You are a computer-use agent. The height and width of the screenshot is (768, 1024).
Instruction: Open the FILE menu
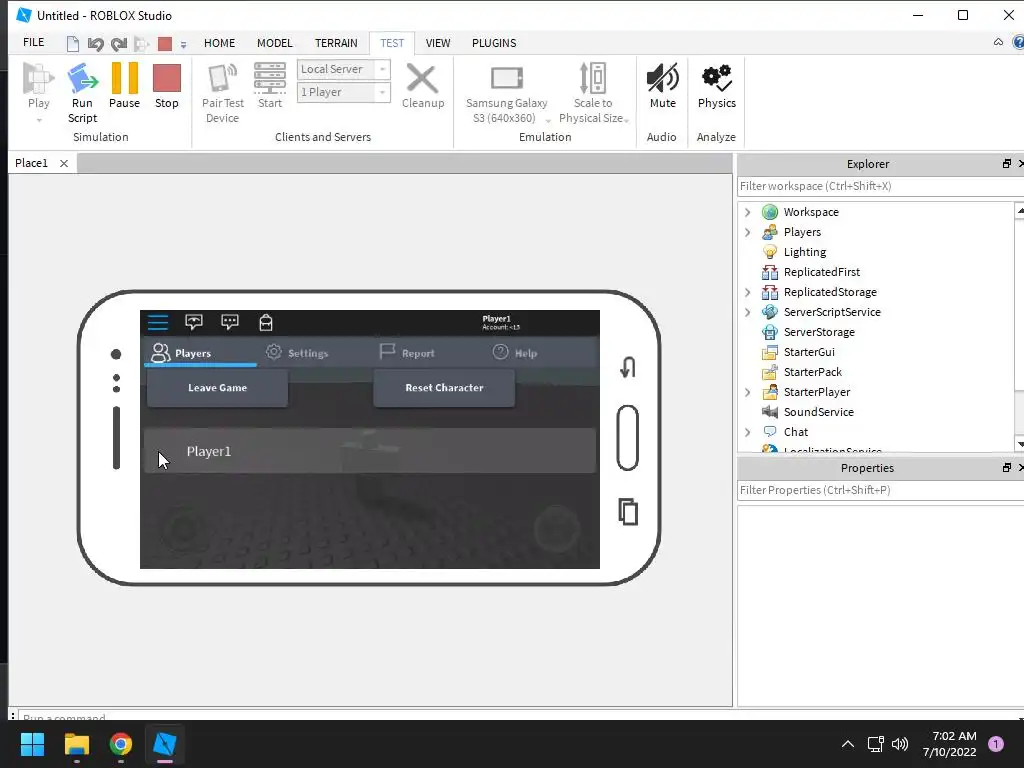(x=33, y=42)
